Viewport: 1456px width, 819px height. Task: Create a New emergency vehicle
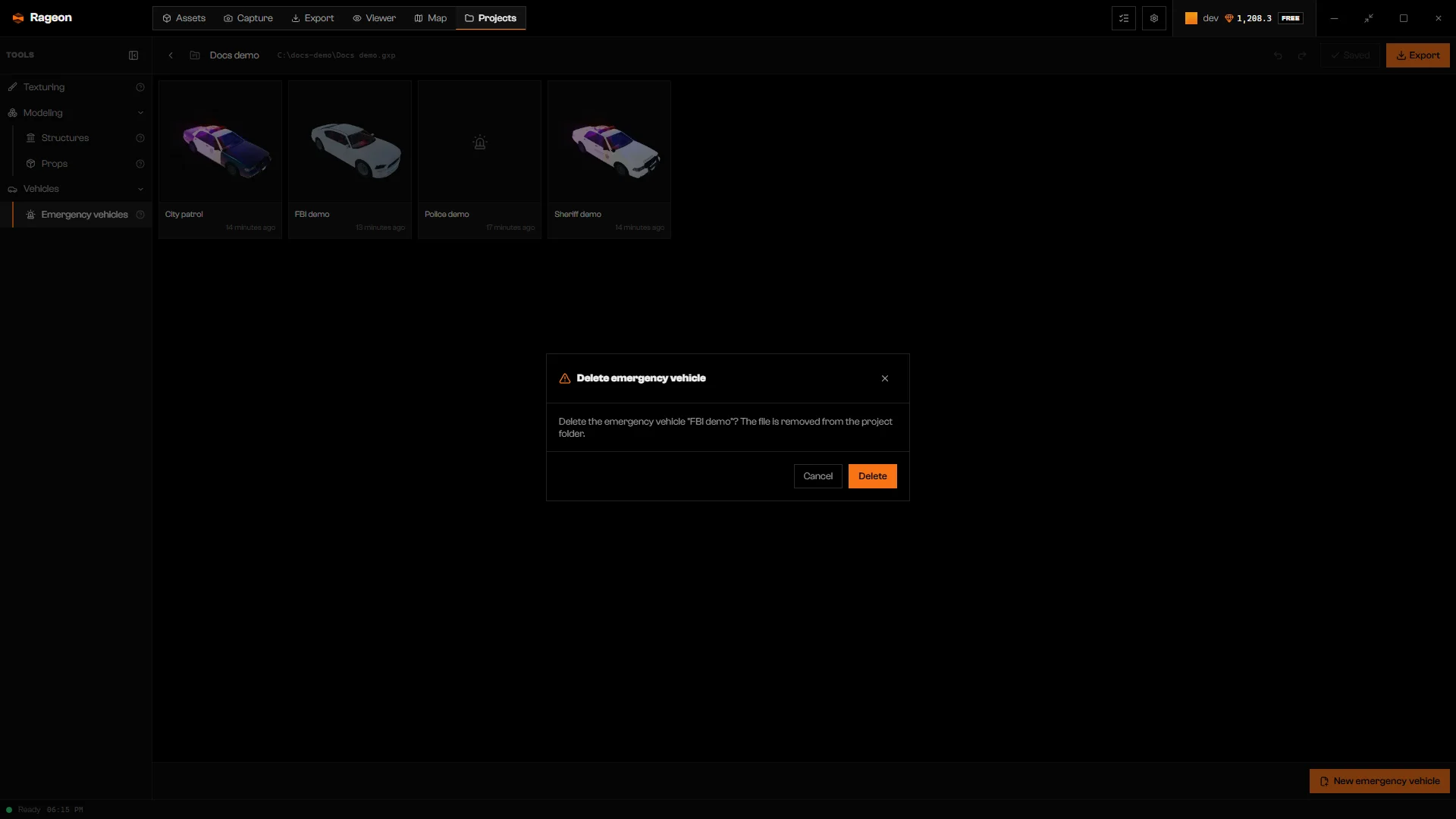click(x=1379, y=781)
